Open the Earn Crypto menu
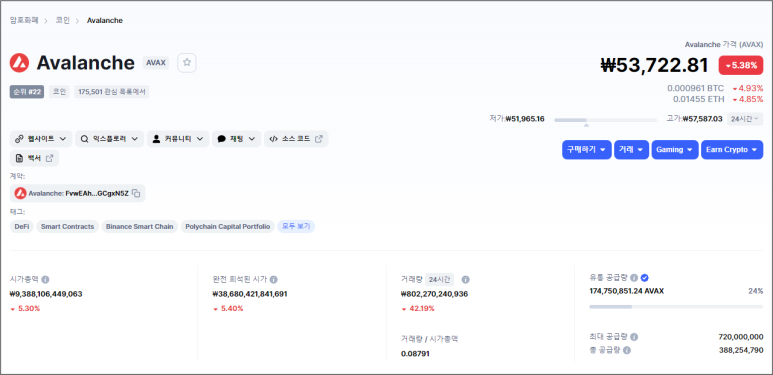 [x=732, y=150]
